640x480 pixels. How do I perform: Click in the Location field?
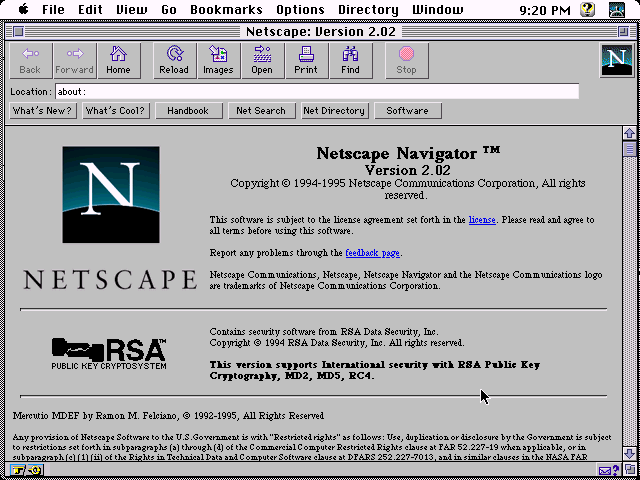pyautogui.click(x=317, y=91)
